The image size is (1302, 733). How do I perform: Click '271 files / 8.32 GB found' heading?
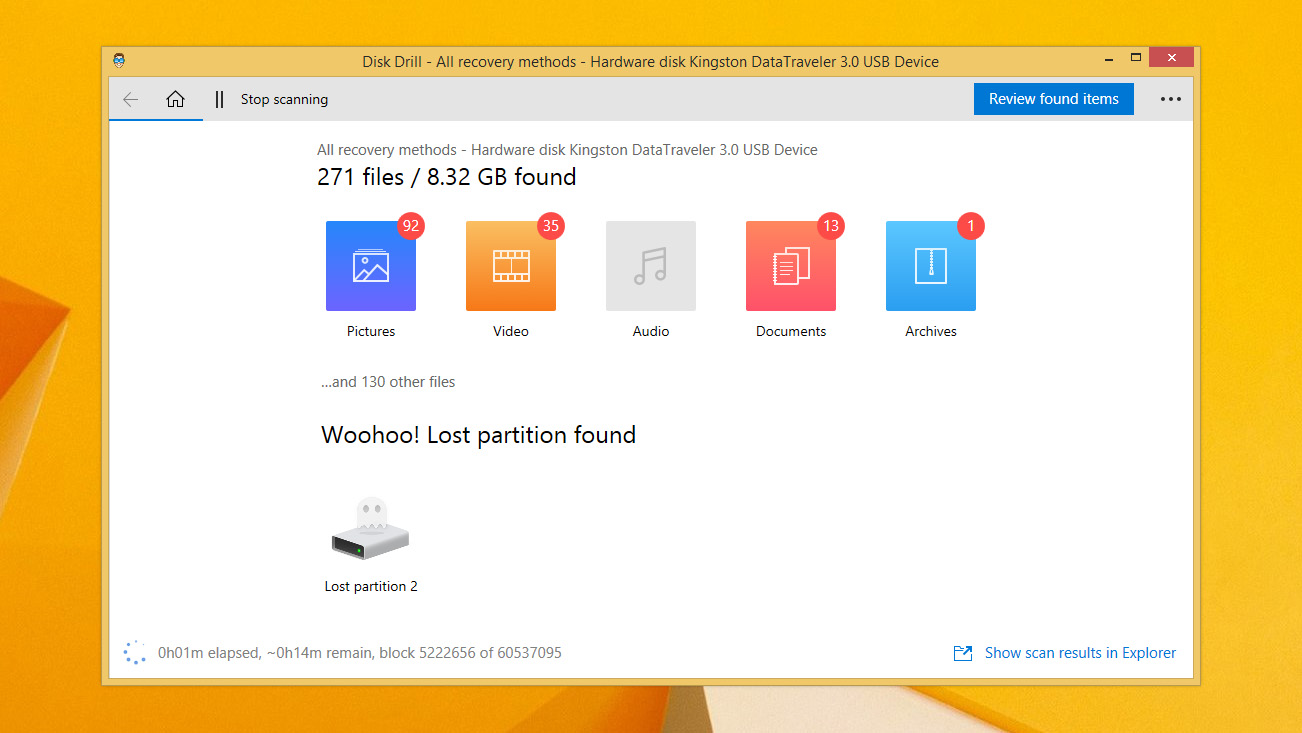(x=446, y=177)
